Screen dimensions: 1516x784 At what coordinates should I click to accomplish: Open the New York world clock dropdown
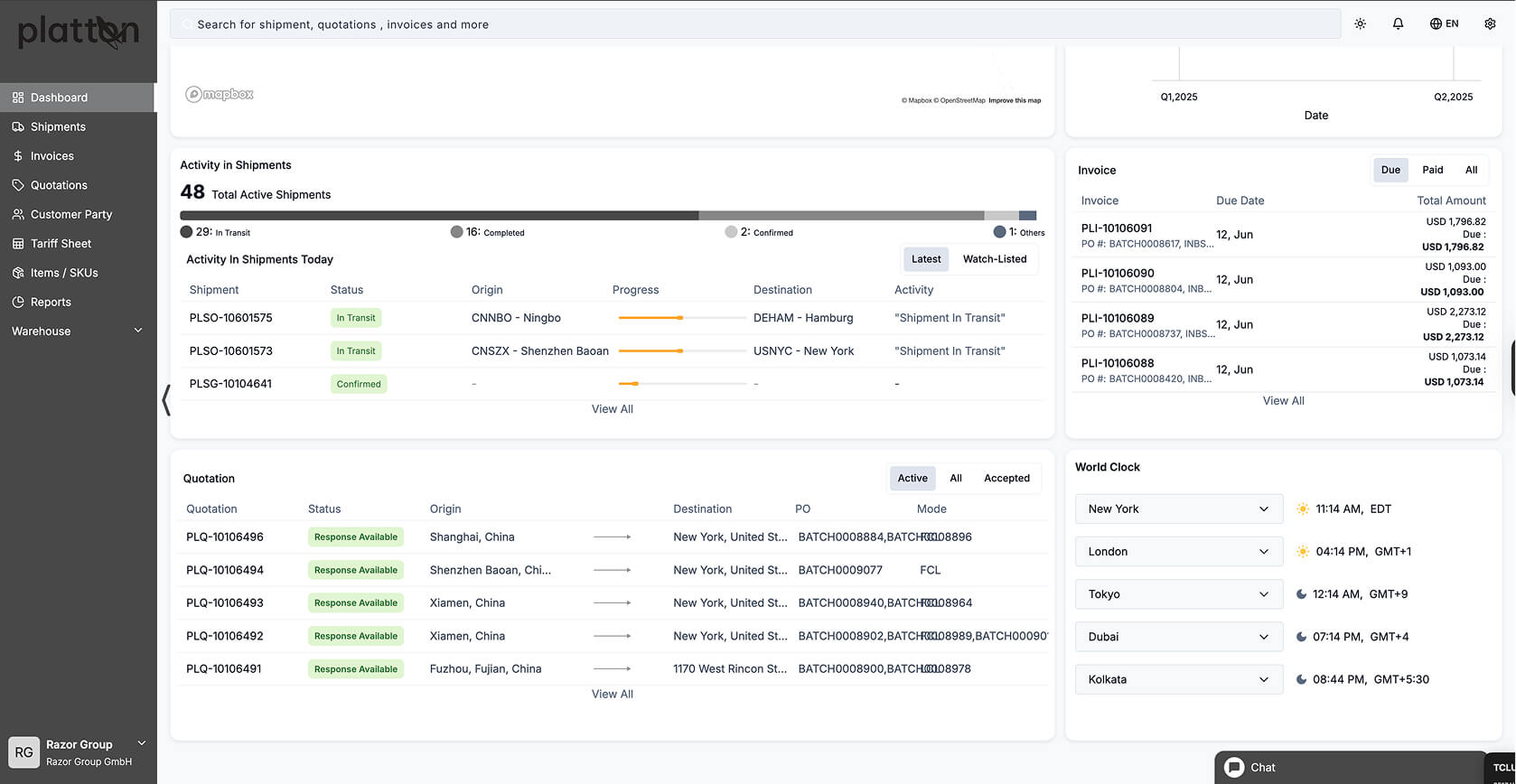[1178, 509]
